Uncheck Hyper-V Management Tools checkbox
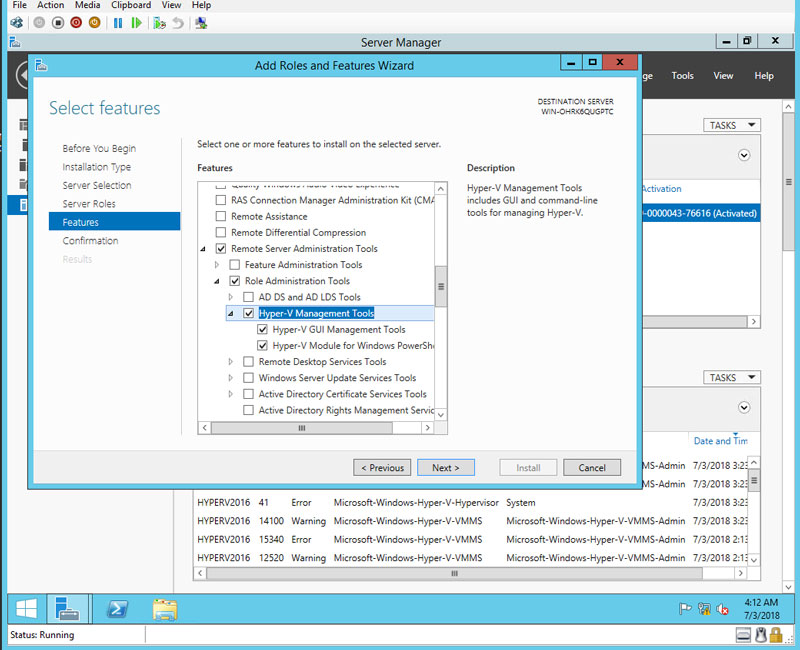Image resolution: width=800 pixels, height=650 pixels. click(x=248, y=313)
